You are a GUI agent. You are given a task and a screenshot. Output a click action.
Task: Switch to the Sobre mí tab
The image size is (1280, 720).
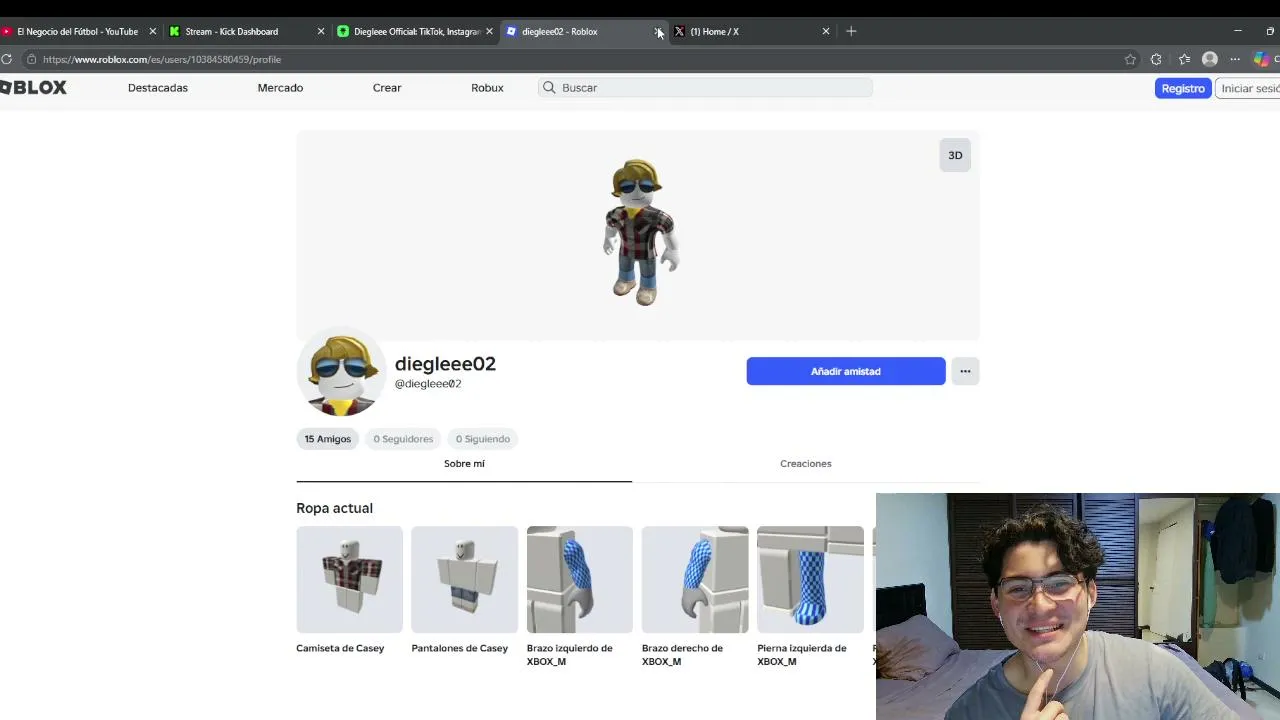(464, 464)
